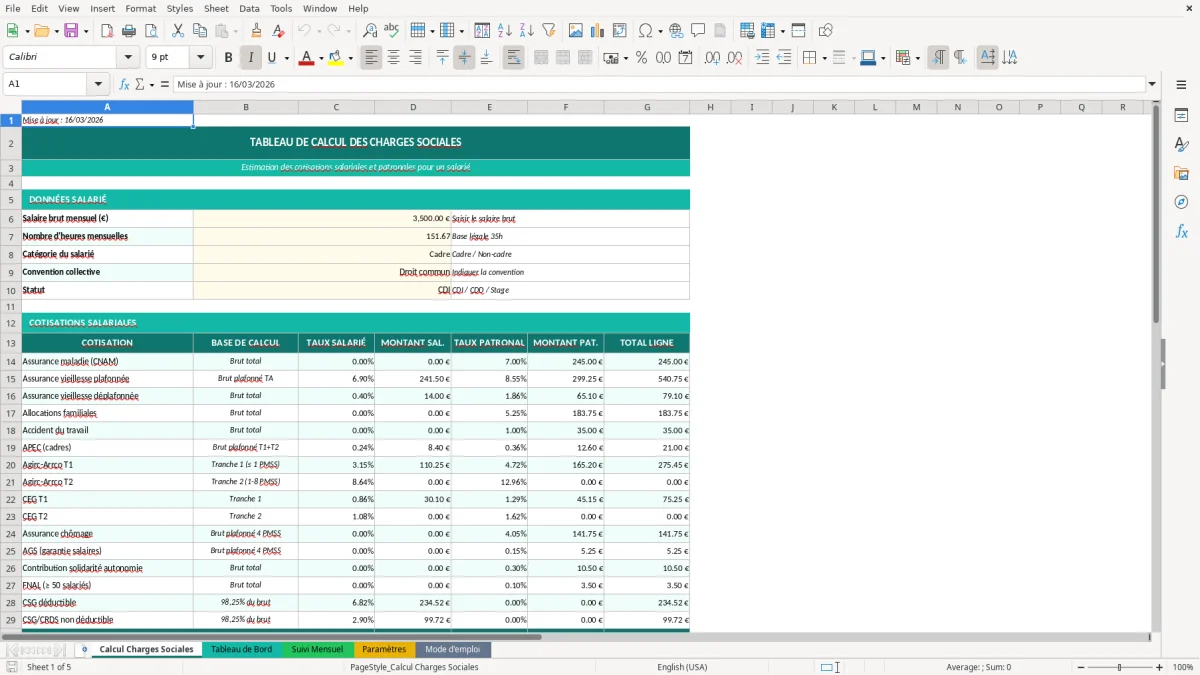Toggle Center Vertically alignment
Screen dimensions: 1200x675
click(x=464, y=58)
